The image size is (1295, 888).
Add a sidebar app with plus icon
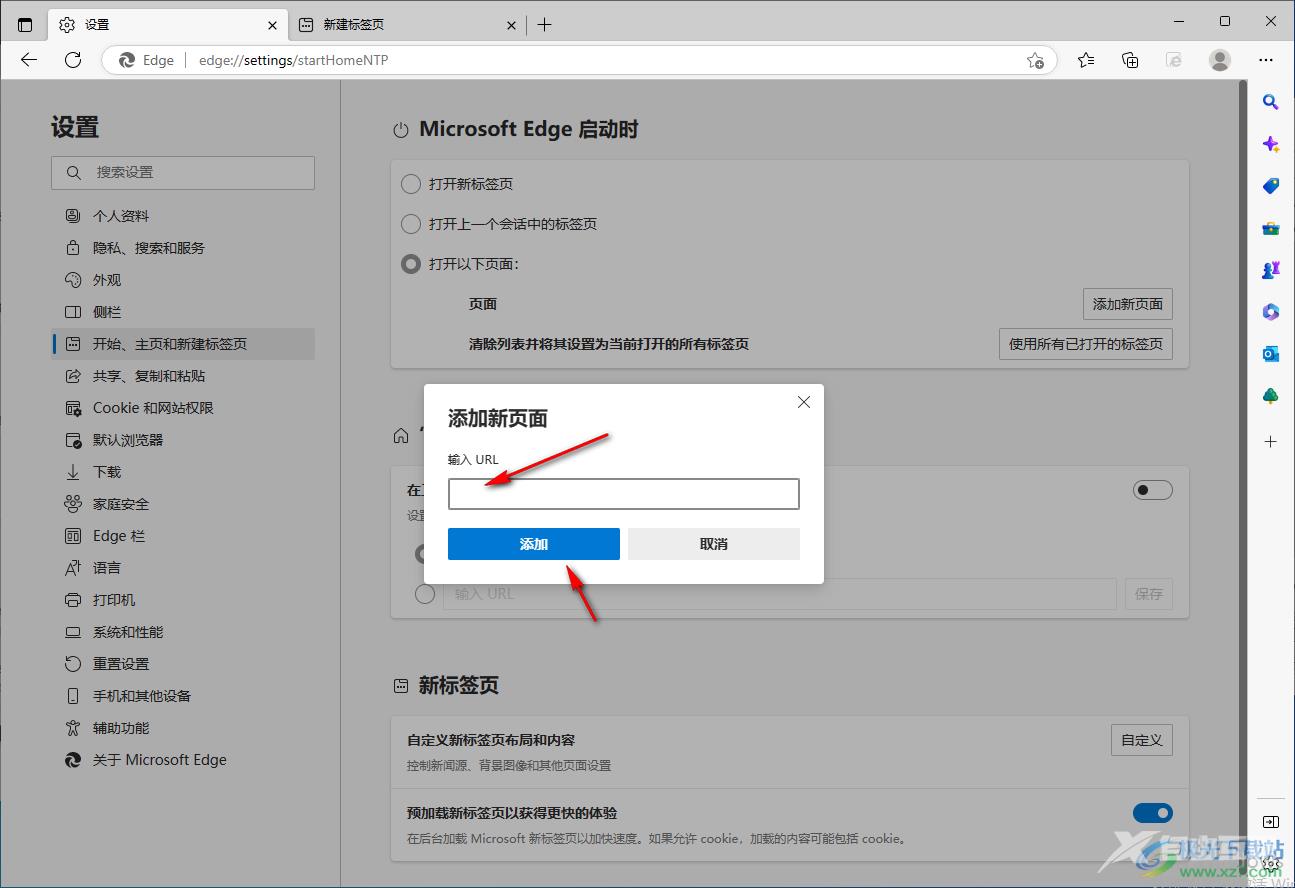[x=1270, y=441]
